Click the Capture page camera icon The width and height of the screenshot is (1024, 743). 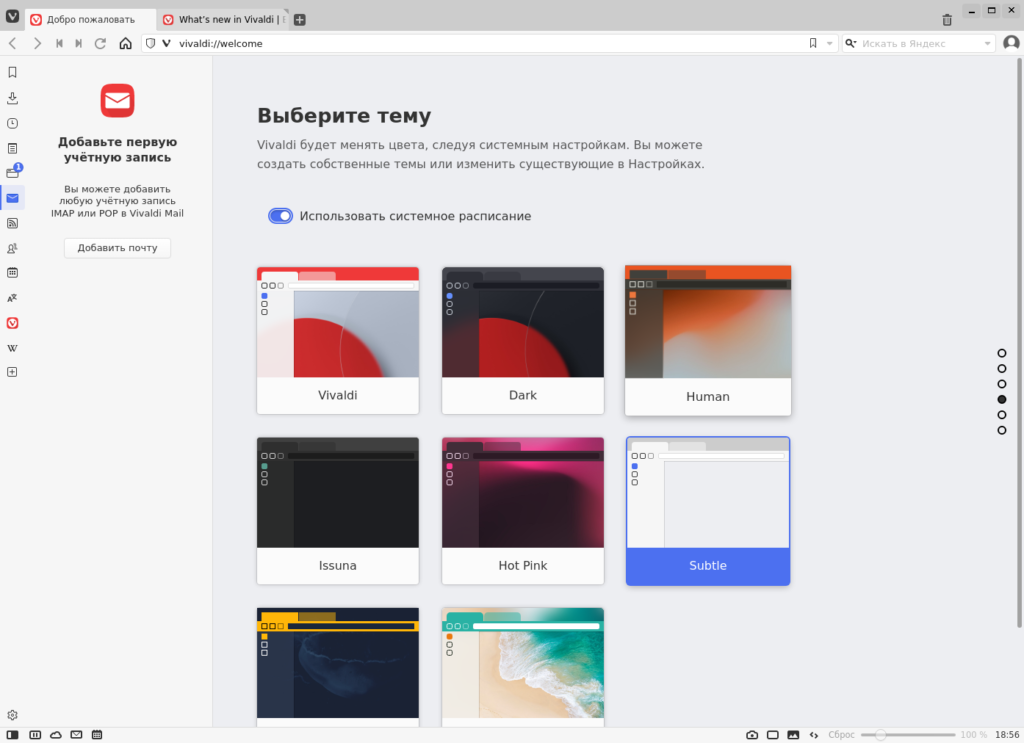coord(752,735)
